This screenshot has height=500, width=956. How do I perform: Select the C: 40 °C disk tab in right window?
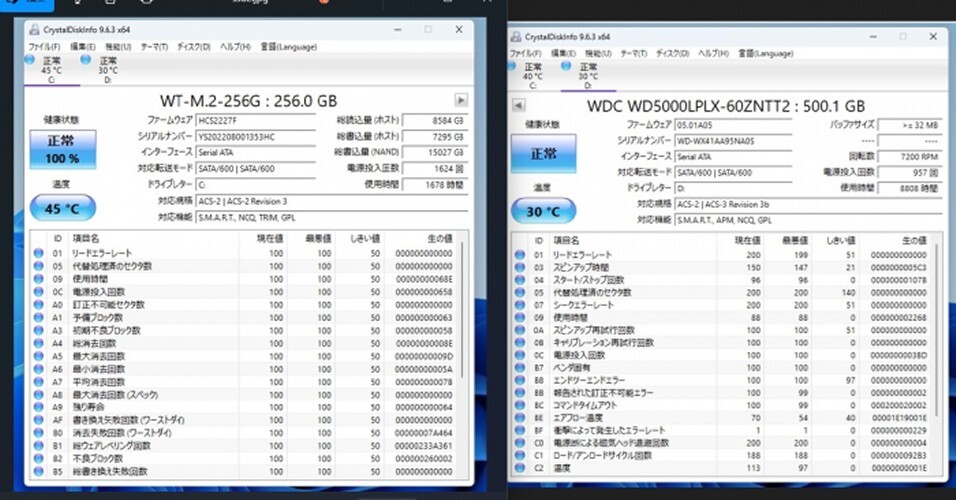(533, 76)
